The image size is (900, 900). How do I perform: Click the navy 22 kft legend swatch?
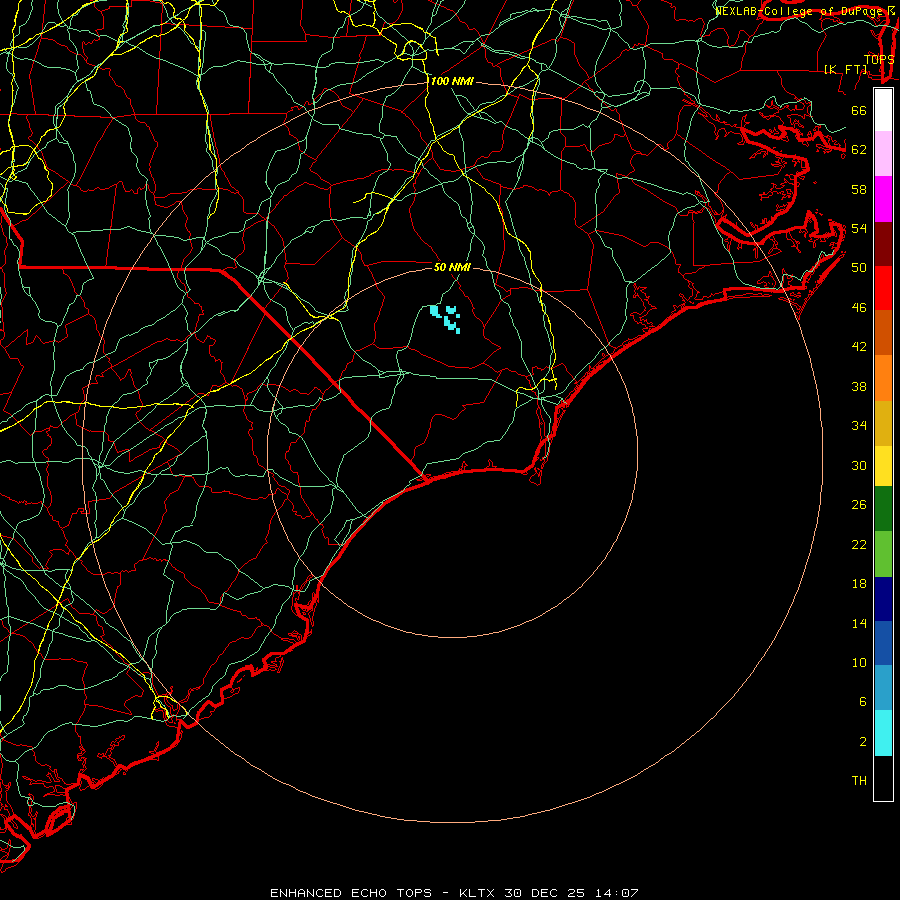point(883,599)
